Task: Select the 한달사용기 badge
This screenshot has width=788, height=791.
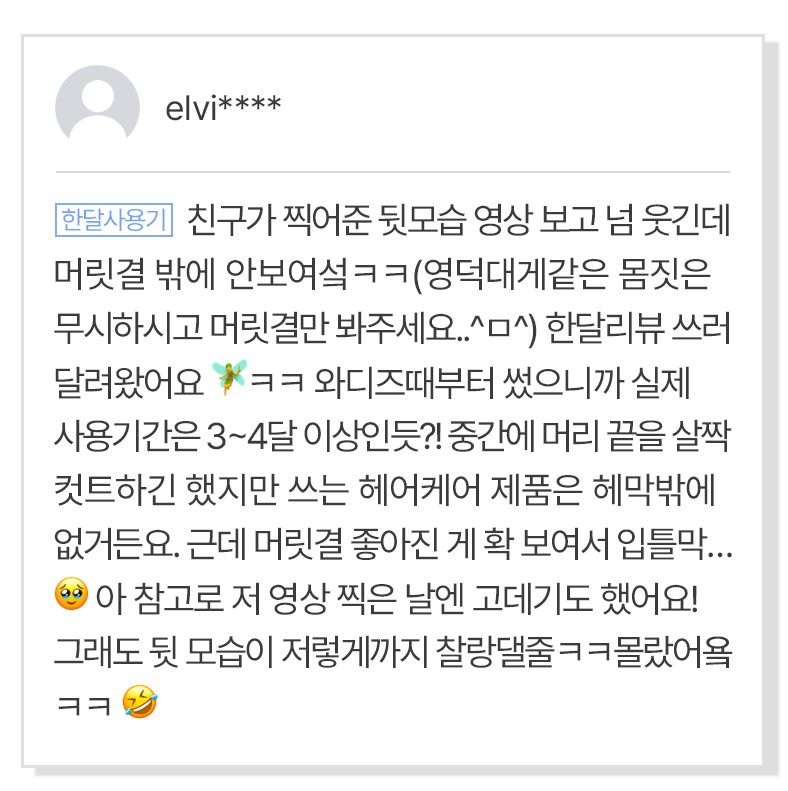Action: click(116, 219)
